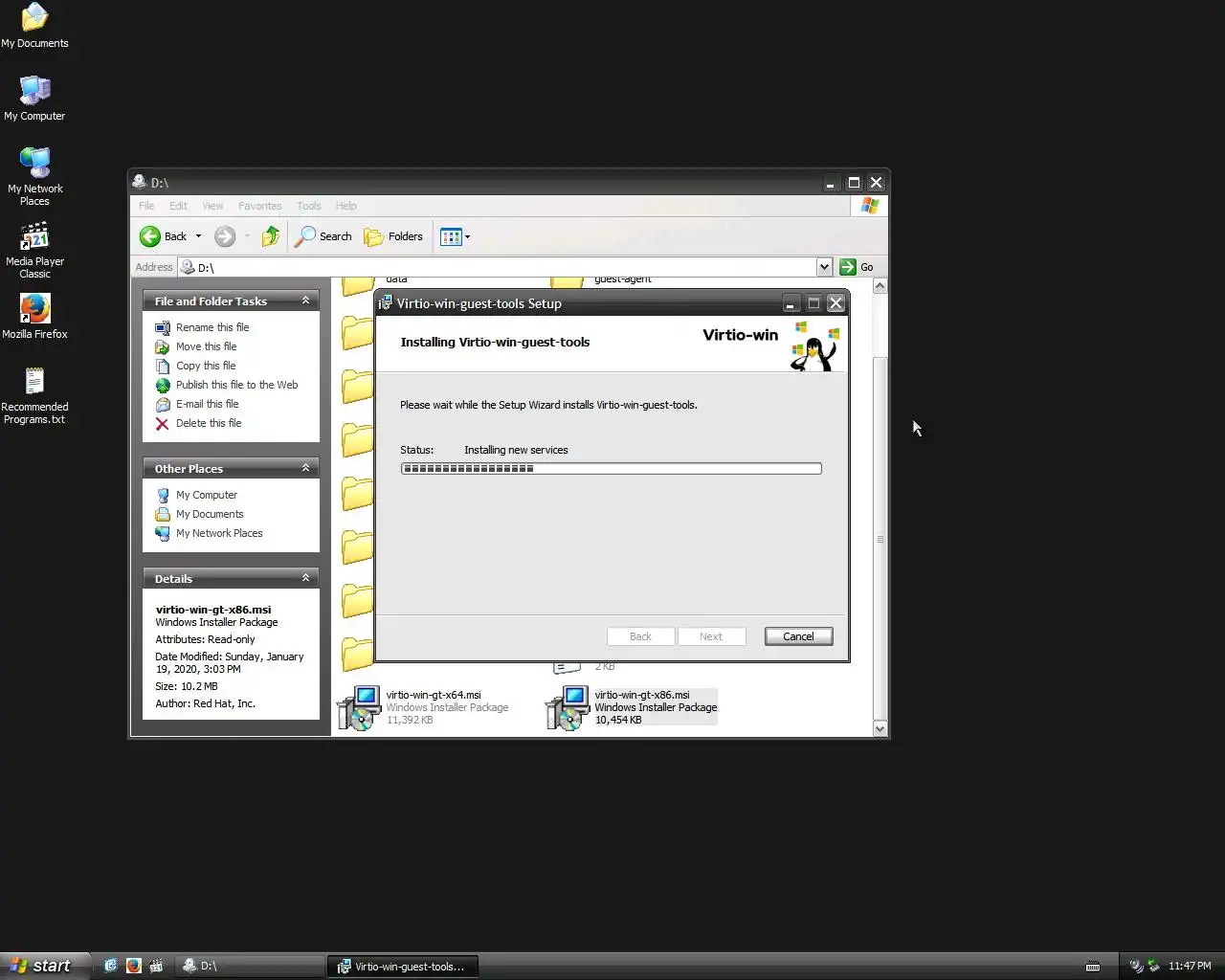Image resolution: width=1225 pixels, height=980 pixels.
Task: Click E-mail this file
Action: (x=207, y=404)
